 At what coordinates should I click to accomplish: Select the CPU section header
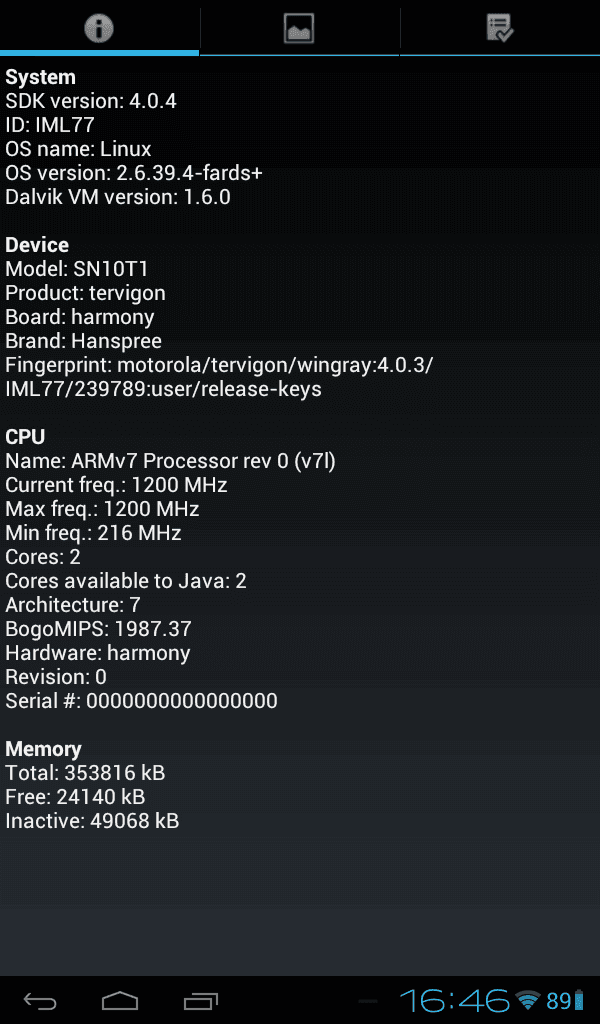25,437
